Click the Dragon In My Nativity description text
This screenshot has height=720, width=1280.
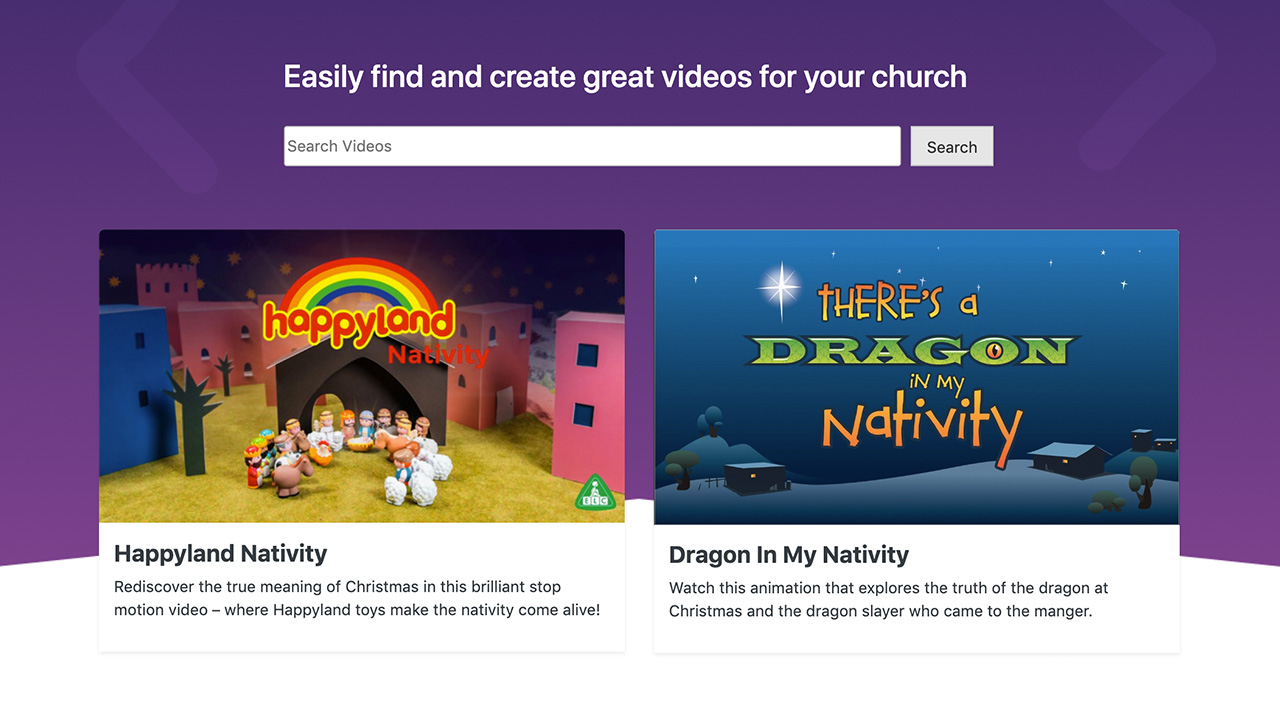tap(889, 599)
